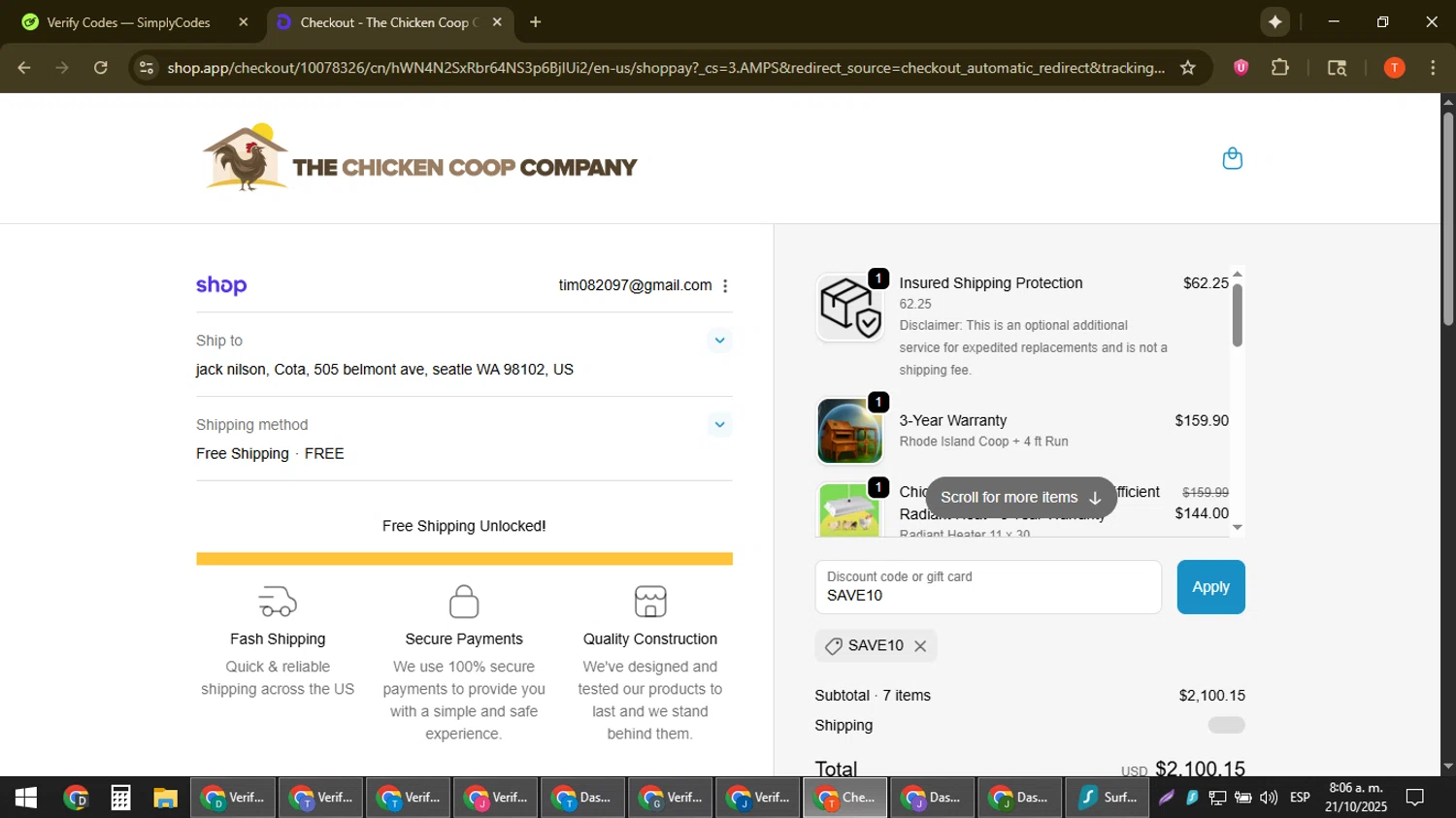Click the Free Shipping · FREE text
The width and height of the screenshot is (1456, 818).
click(x=270, y=454)
